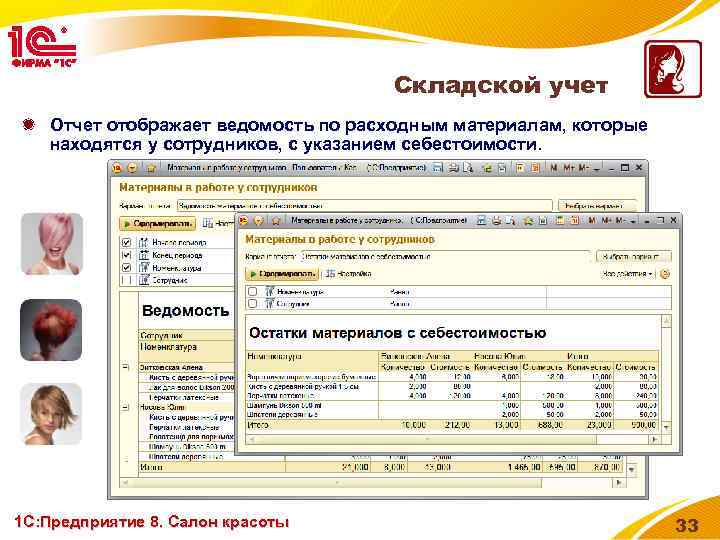Click the favorites star in the front window
This screenshot has height=540, width=720.
(276, 221)
